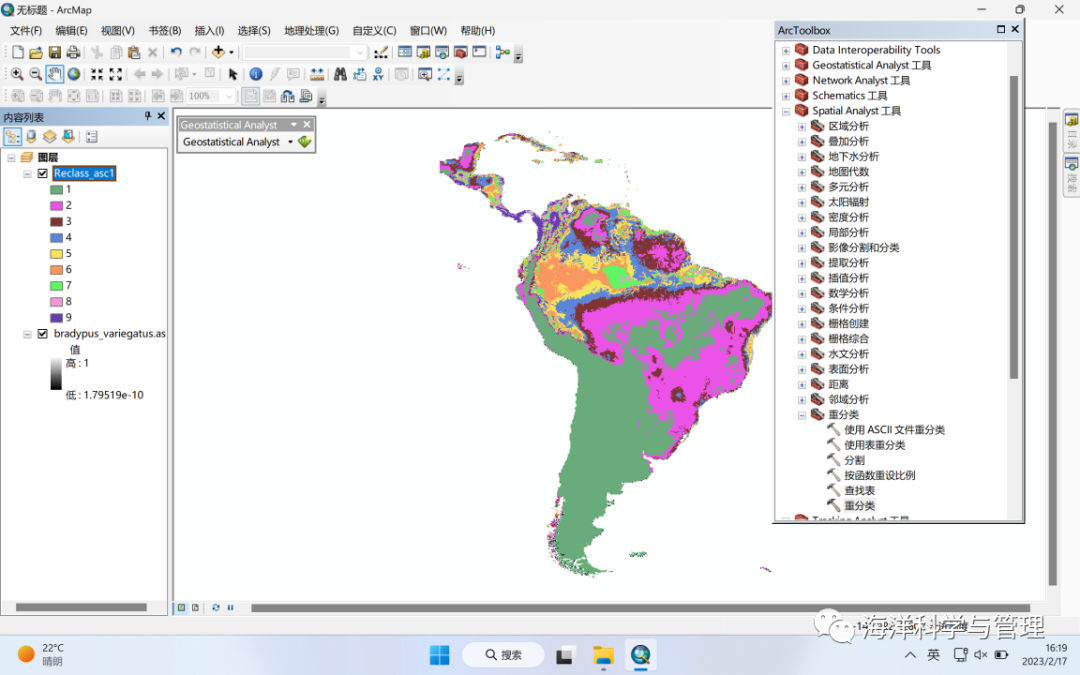The image size is (1080, 675).
Task: Save the map with the floppy icon
Action: (x=54, y=52)
